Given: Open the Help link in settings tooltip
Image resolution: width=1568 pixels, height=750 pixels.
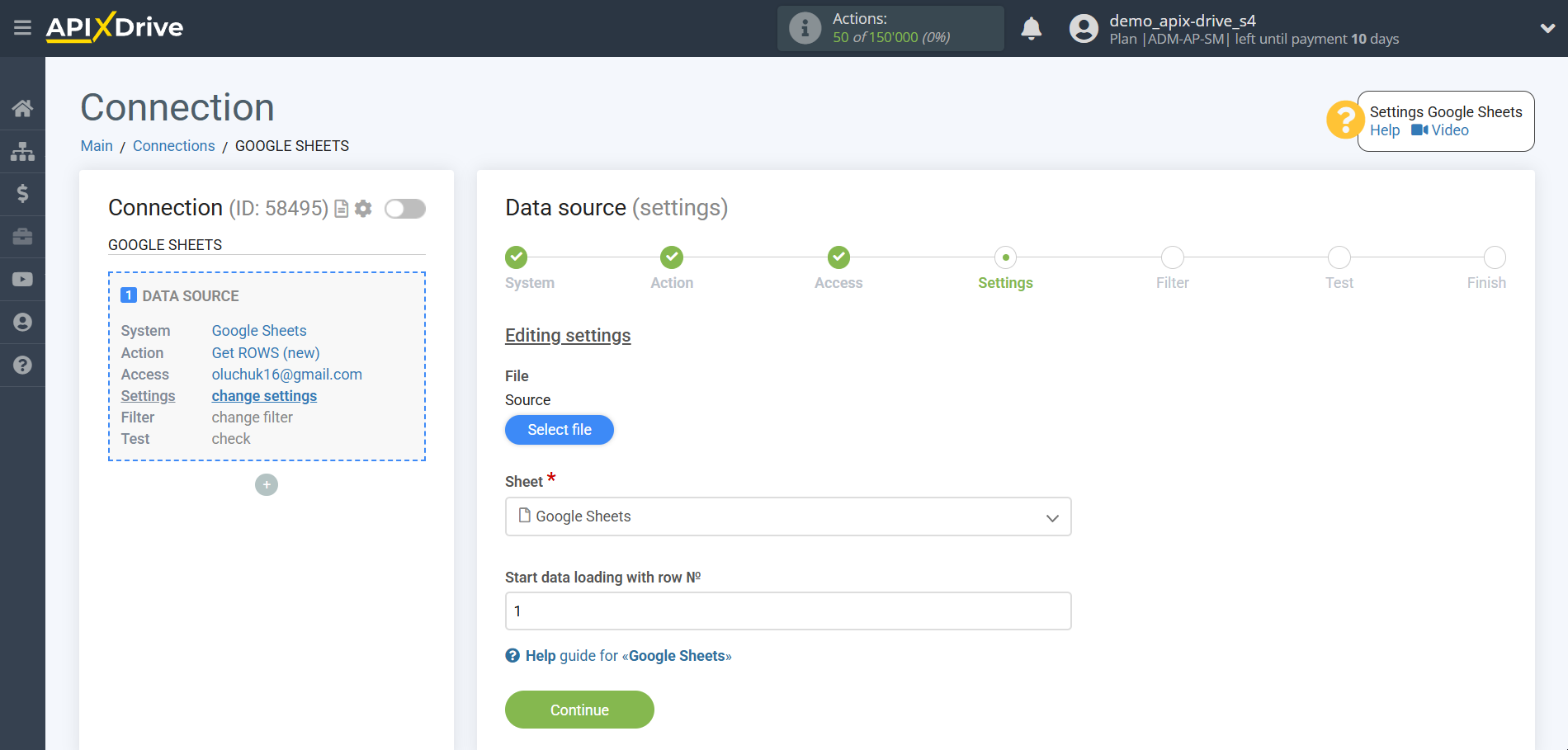Looking at the screenshot, I should 1385,130.
